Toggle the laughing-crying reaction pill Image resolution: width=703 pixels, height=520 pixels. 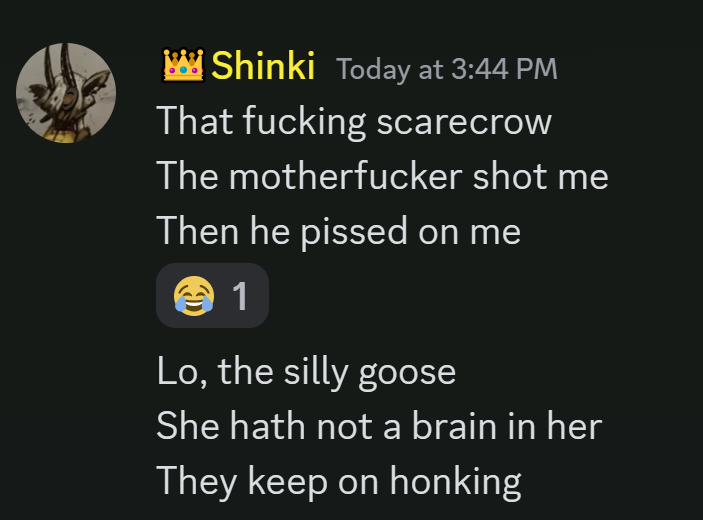[x=213, y=295]
